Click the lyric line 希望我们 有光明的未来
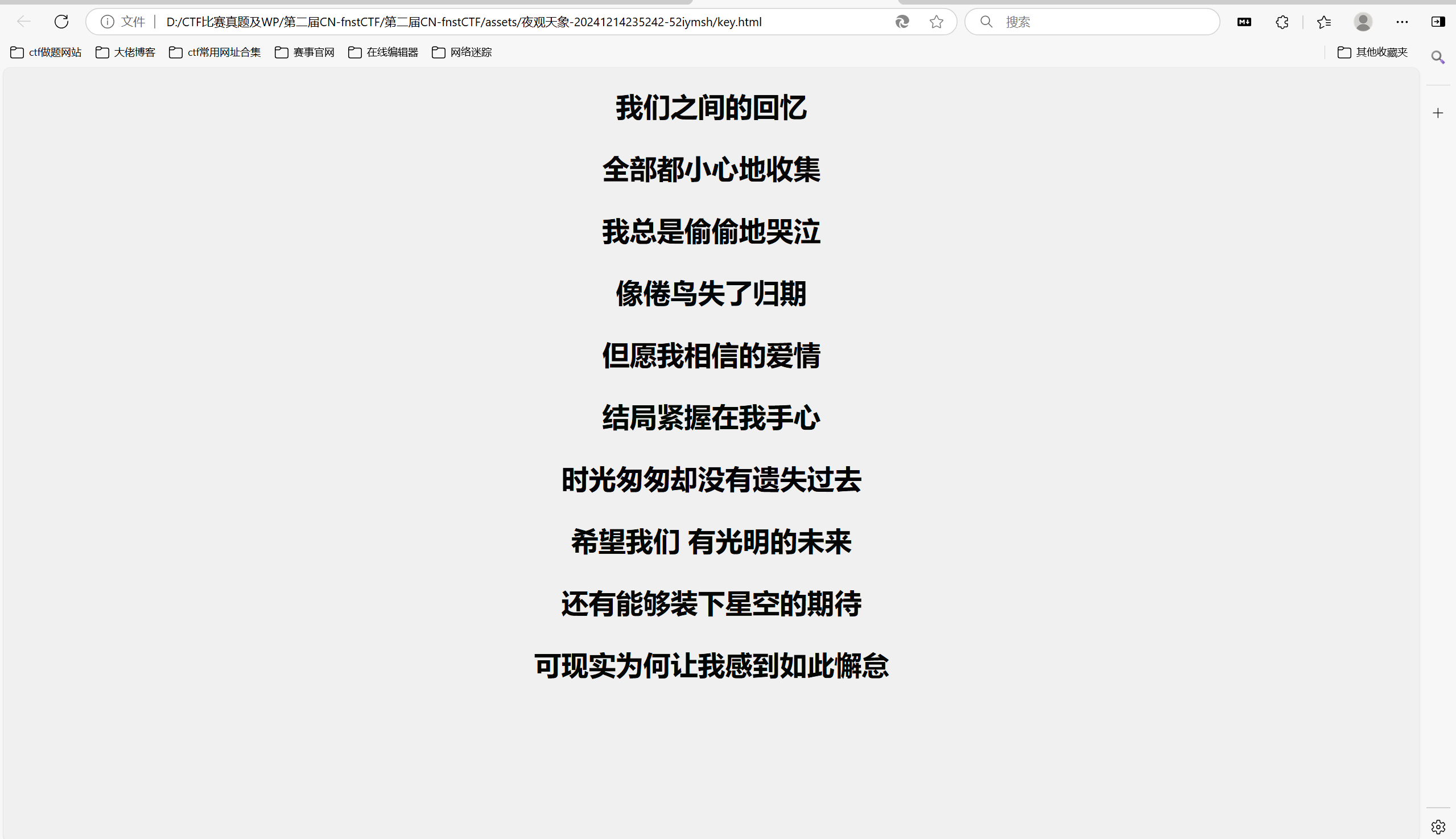The image size is (1456, 839). click(x=711, y=542)
